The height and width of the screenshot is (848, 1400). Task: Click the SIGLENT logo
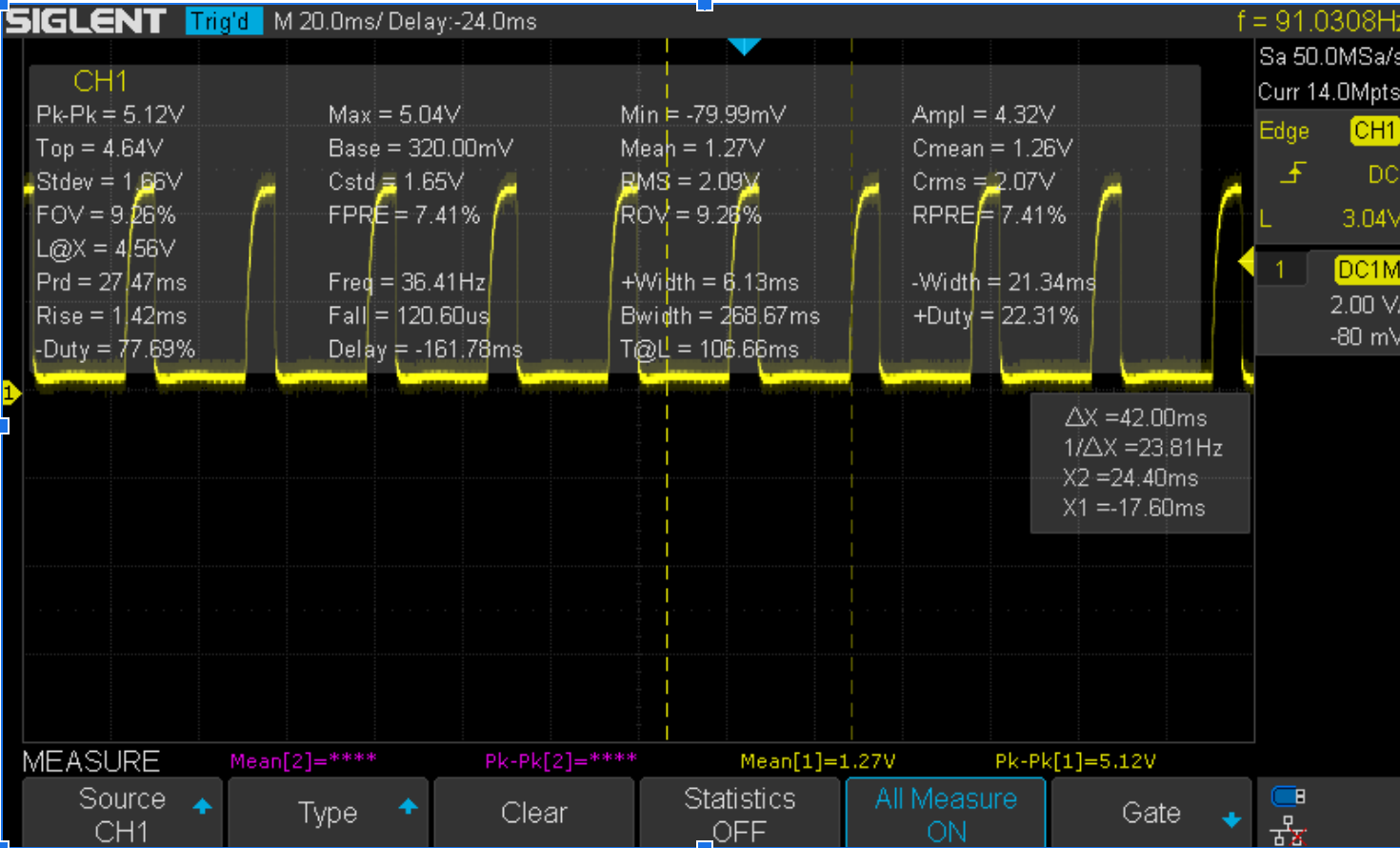pyautogui.click(x=87, y=21)
